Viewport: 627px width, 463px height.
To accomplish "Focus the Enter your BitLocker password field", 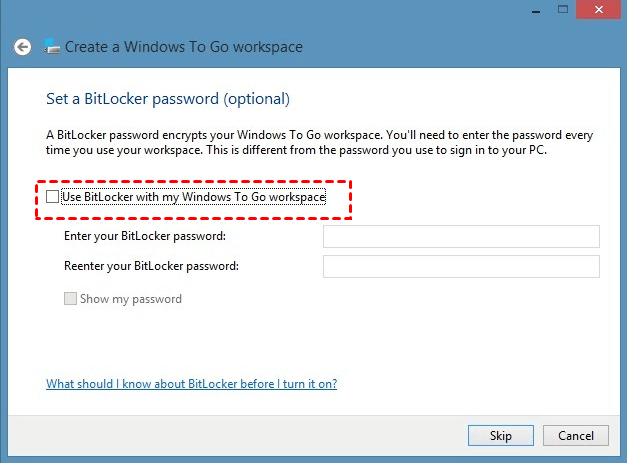I will 460,236.
